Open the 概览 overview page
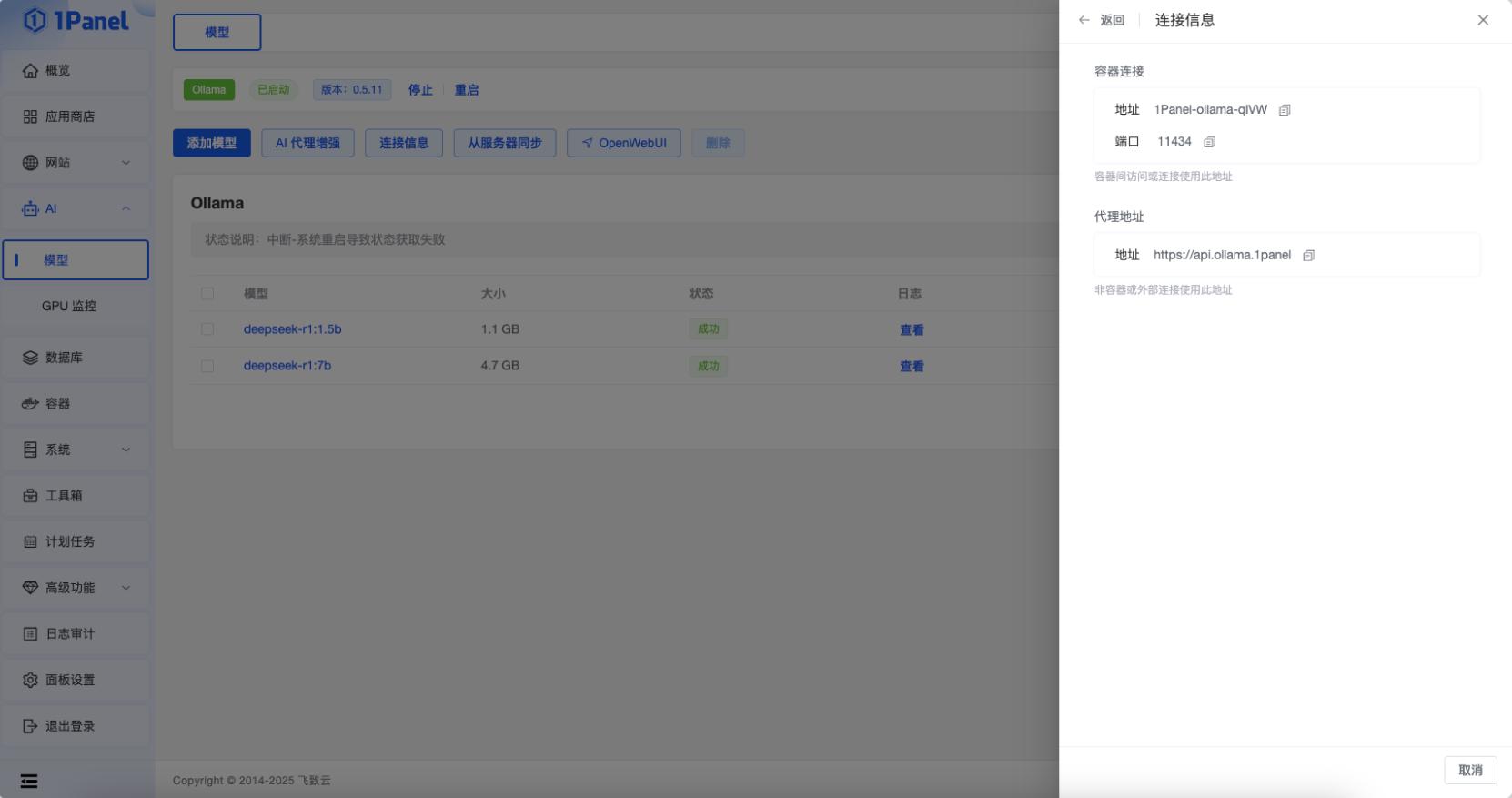The image size is (1512, 798). click(x=76, y=70)
